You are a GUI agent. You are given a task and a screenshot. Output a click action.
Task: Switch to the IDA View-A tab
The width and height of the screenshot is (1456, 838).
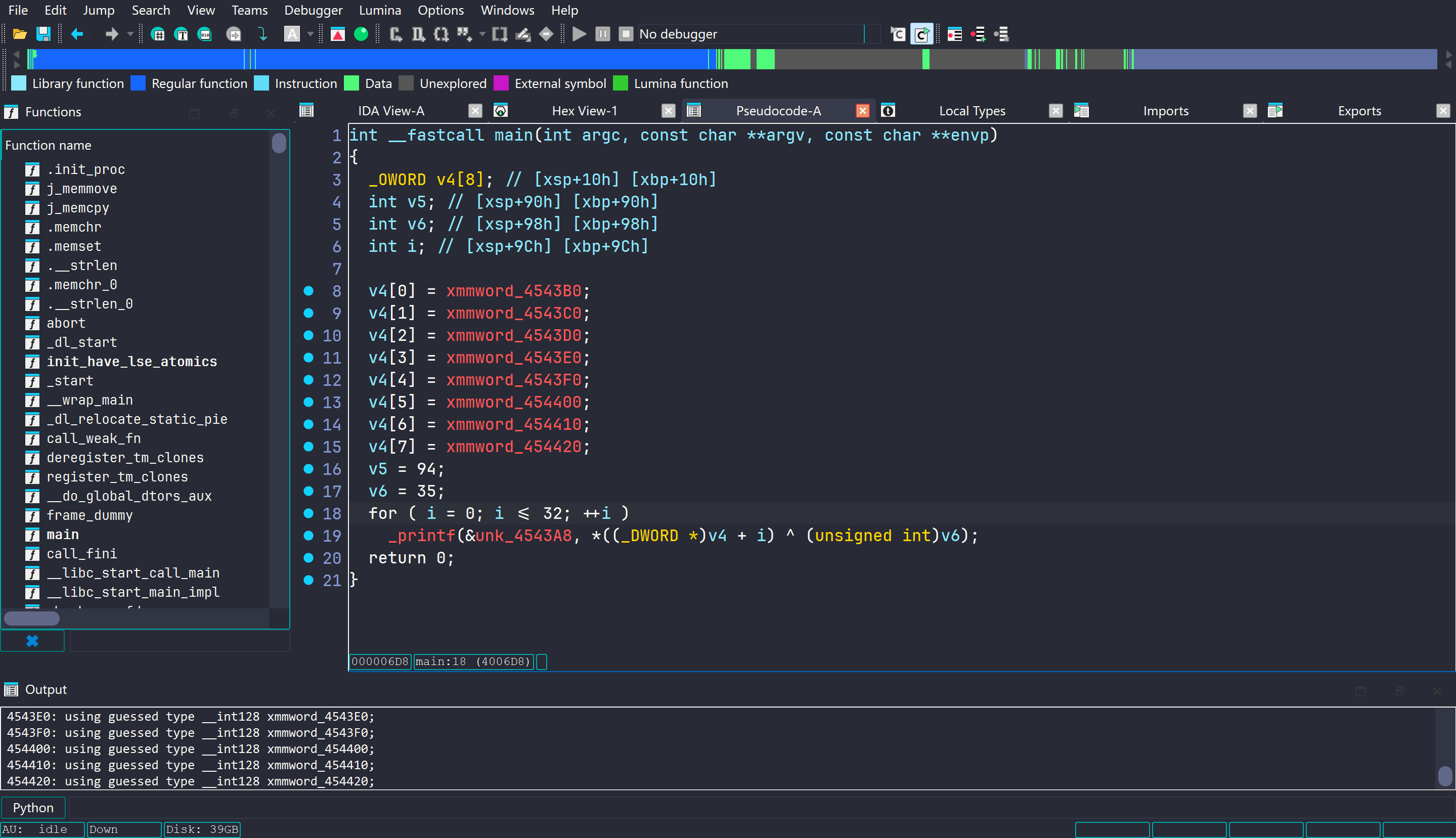391,111
